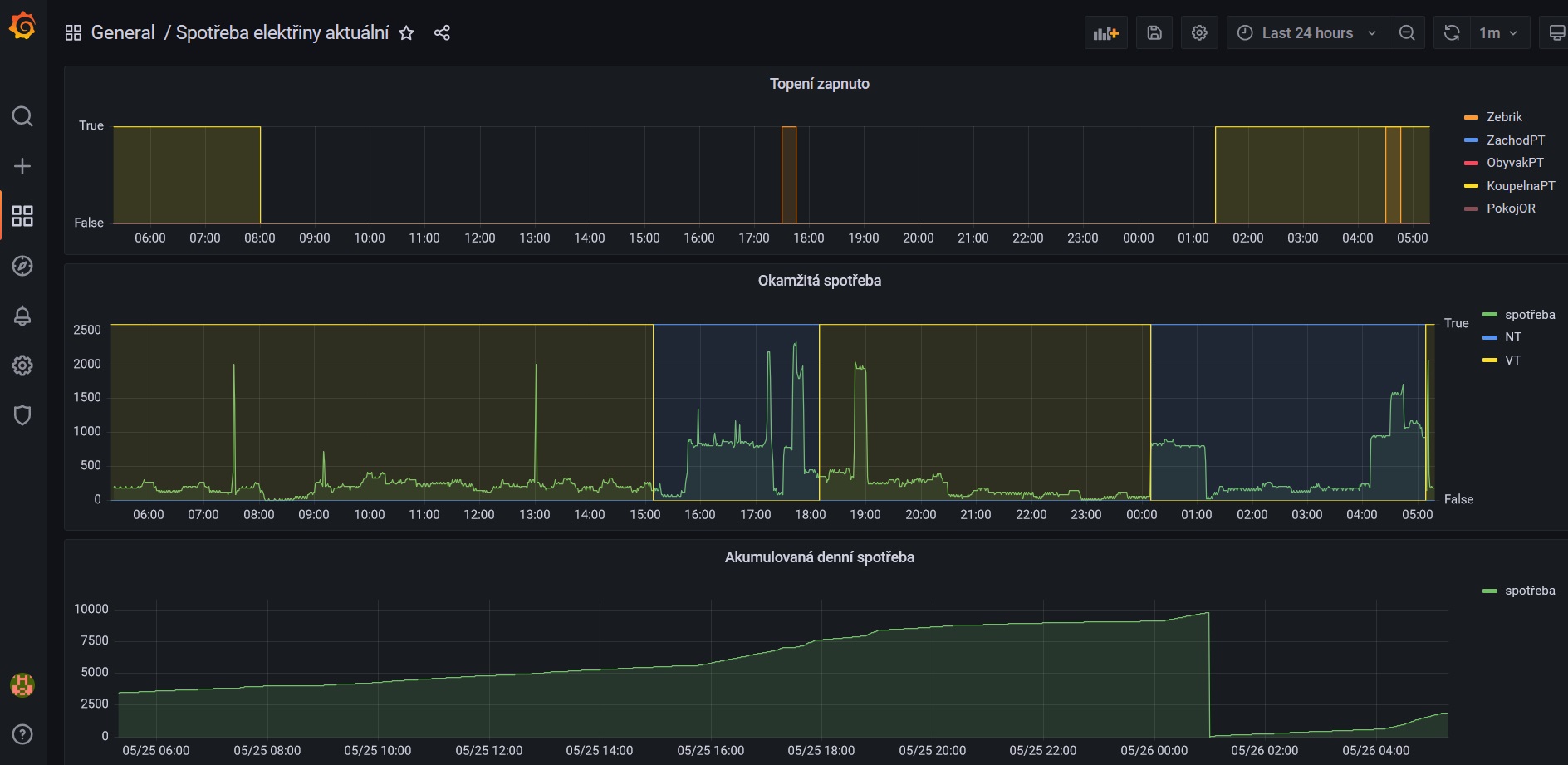Open the Server Admin shield icon
The height and width of the screenshot is (765, 1568).
point(22,415)
